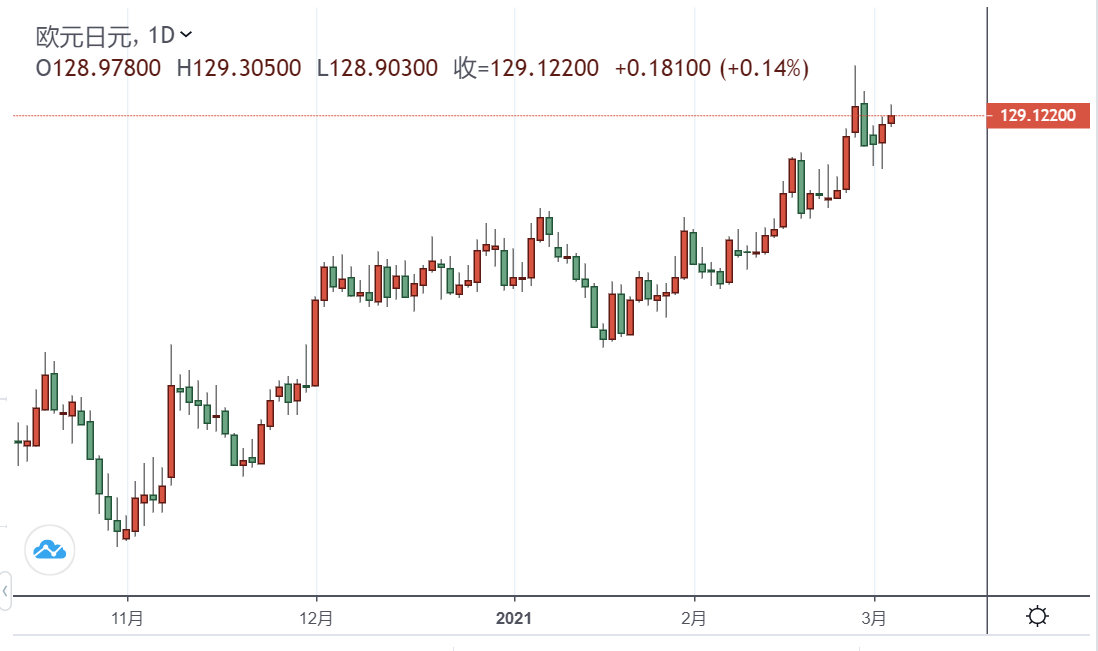Open chart settings via the gear icon
This screenshot has width=1098, height=651.
coord(1037,616)
